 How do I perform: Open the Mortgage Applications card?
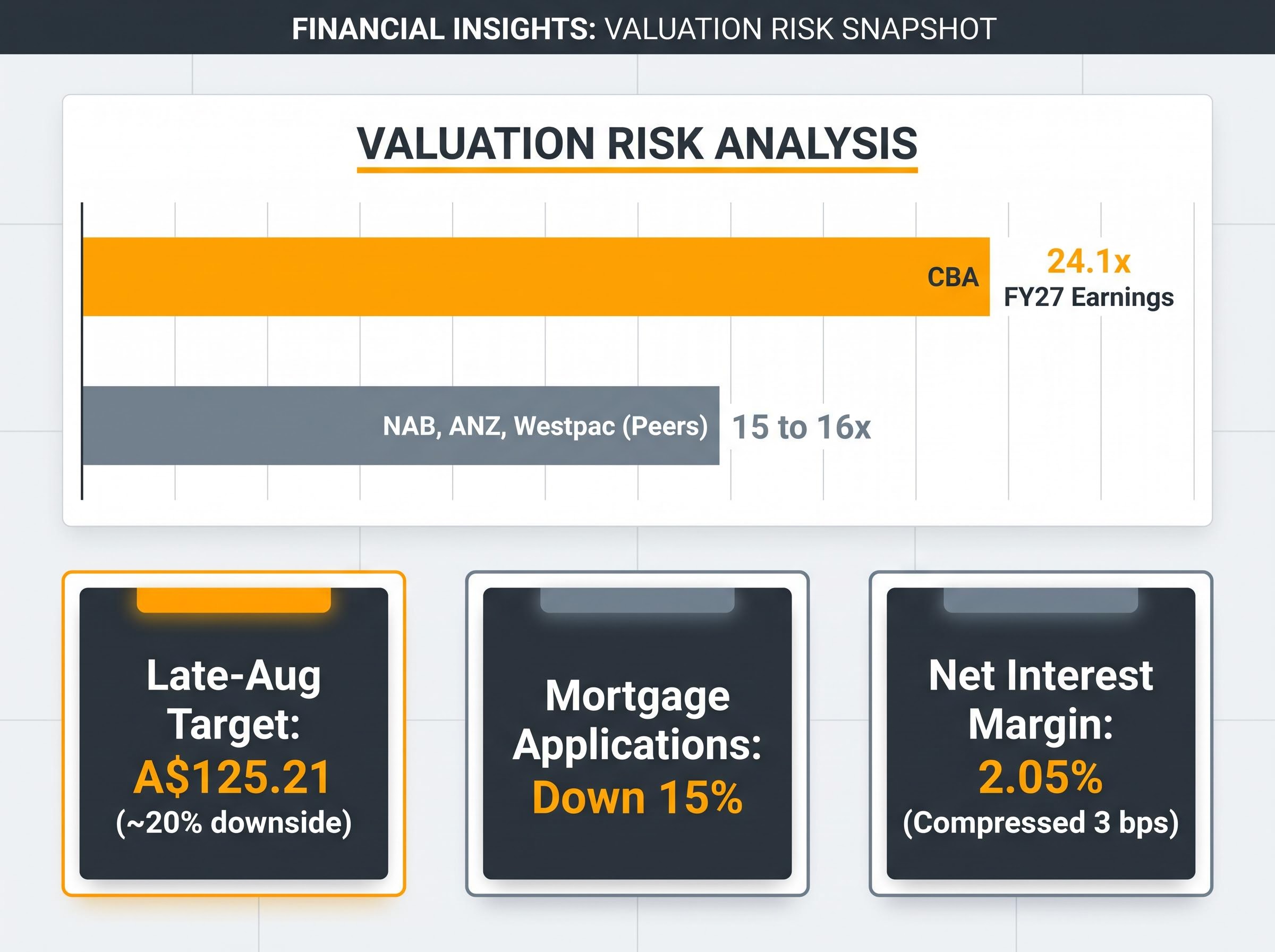point(637,734)
